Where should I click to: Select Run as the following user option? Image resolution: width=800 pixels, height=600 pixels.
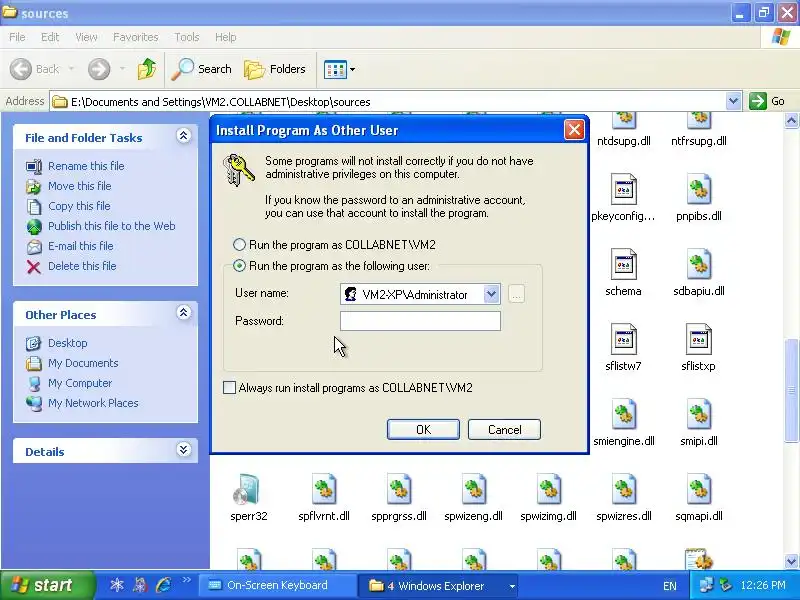[239, 266]
